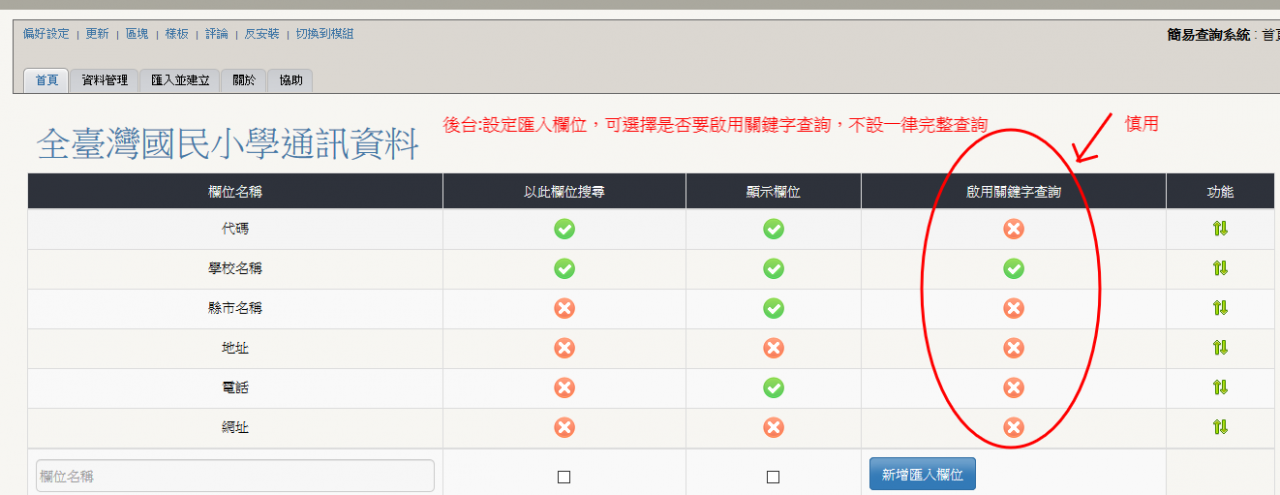Click the sort arrows icon for 代碼 row
This screenshot has width=1280, height=495.
pos(1220,229)
